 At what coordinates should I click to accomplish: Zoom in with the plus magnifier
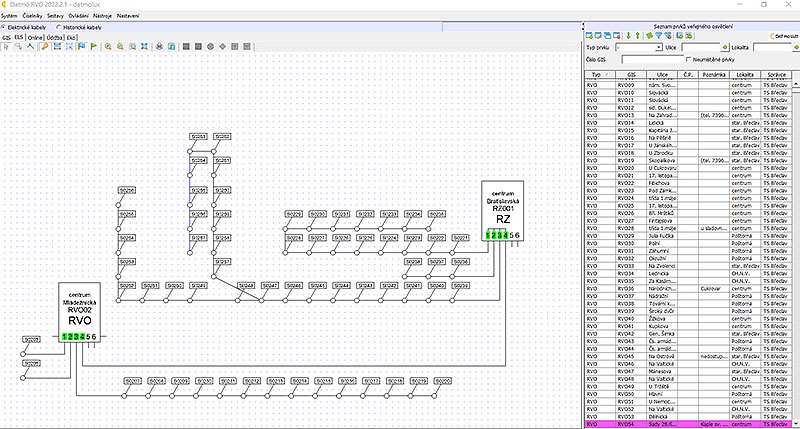pyautogui.click(x=108, y=46)
